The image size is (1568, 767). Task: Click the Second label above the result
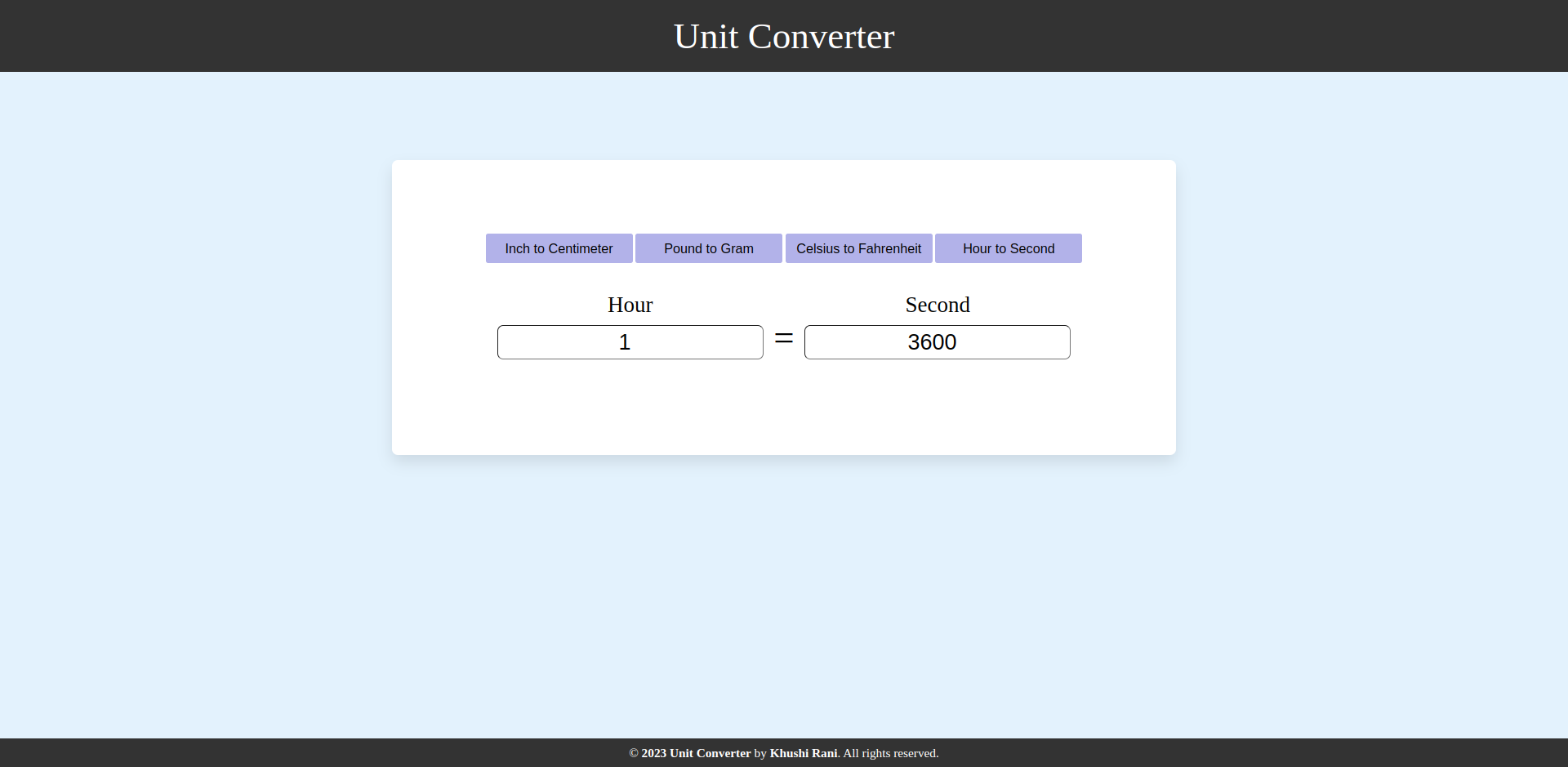[x=937, y=305]
